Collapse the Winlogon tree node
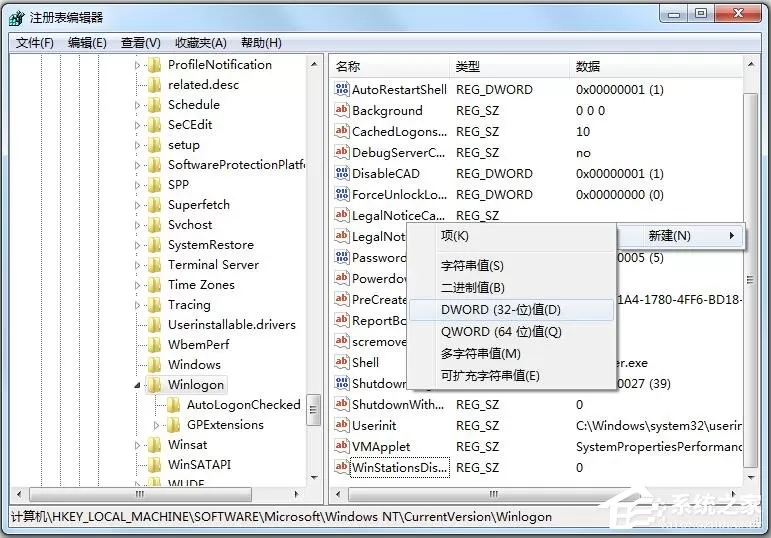Viewport: 771px width, 538px height. pos(138,386)
